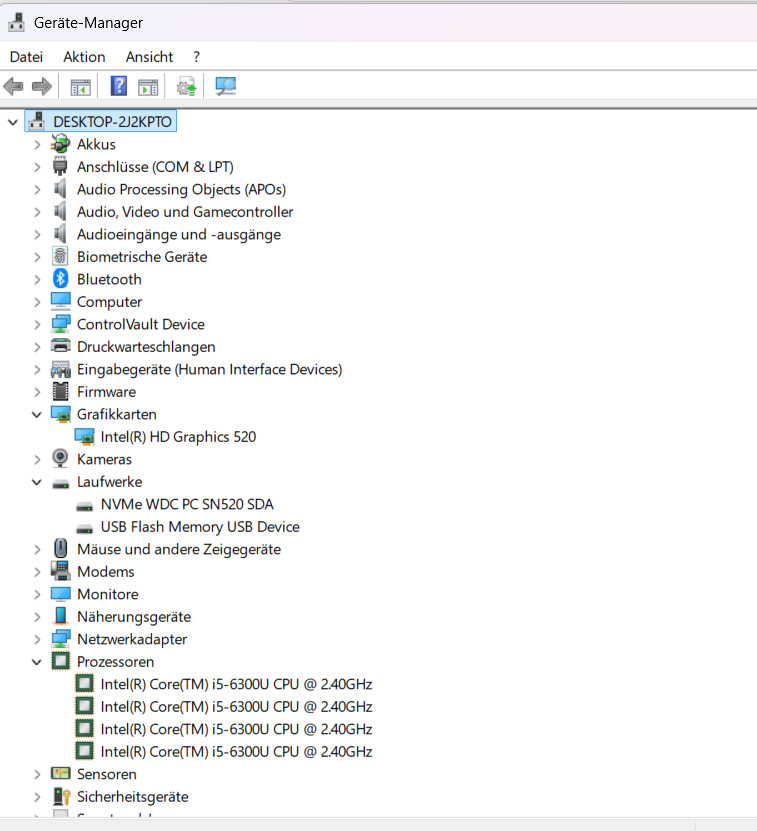Screen dimensions: 757x831
Task: Select Intel(R) HD Graphics 520 entry text
Action: [178, 437]
